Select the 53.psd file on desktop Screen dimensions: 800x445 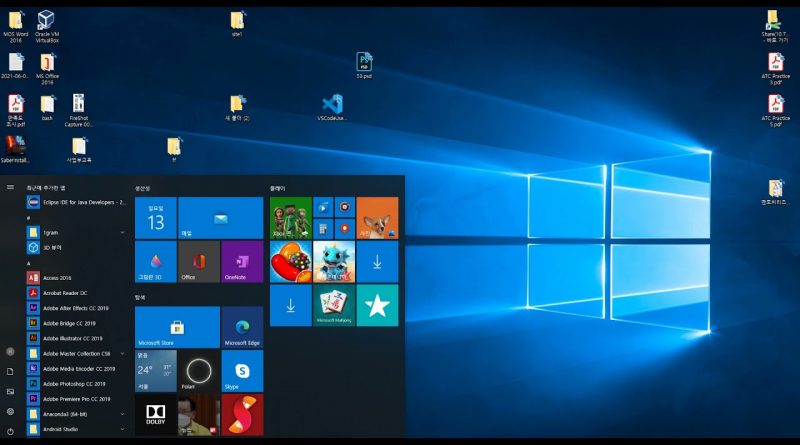pos(364,65)
